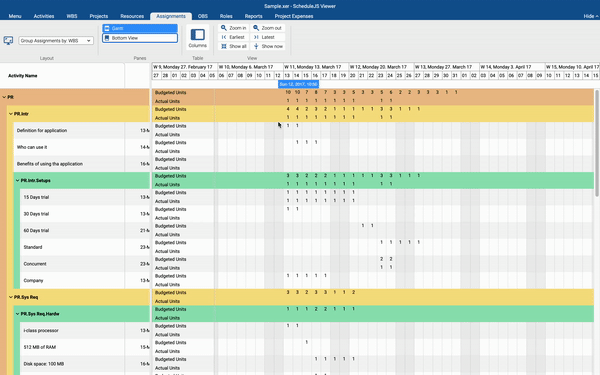Screen dimensions: 600x375
Task: Collapse the PR group row
Action: click(4, 97)
